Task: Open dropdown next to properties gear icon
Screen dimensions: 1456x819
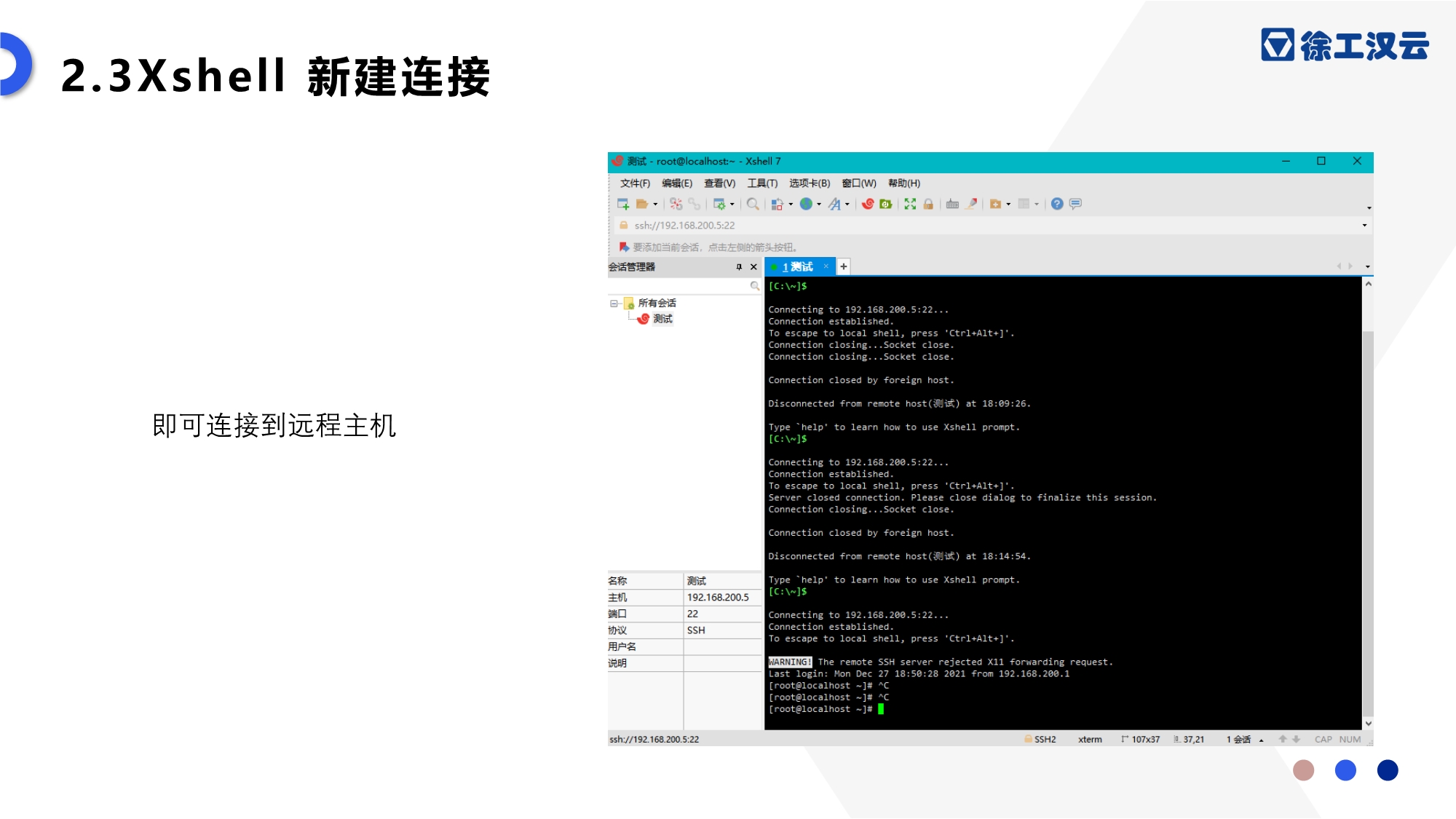Action: [x=732, y=205]
